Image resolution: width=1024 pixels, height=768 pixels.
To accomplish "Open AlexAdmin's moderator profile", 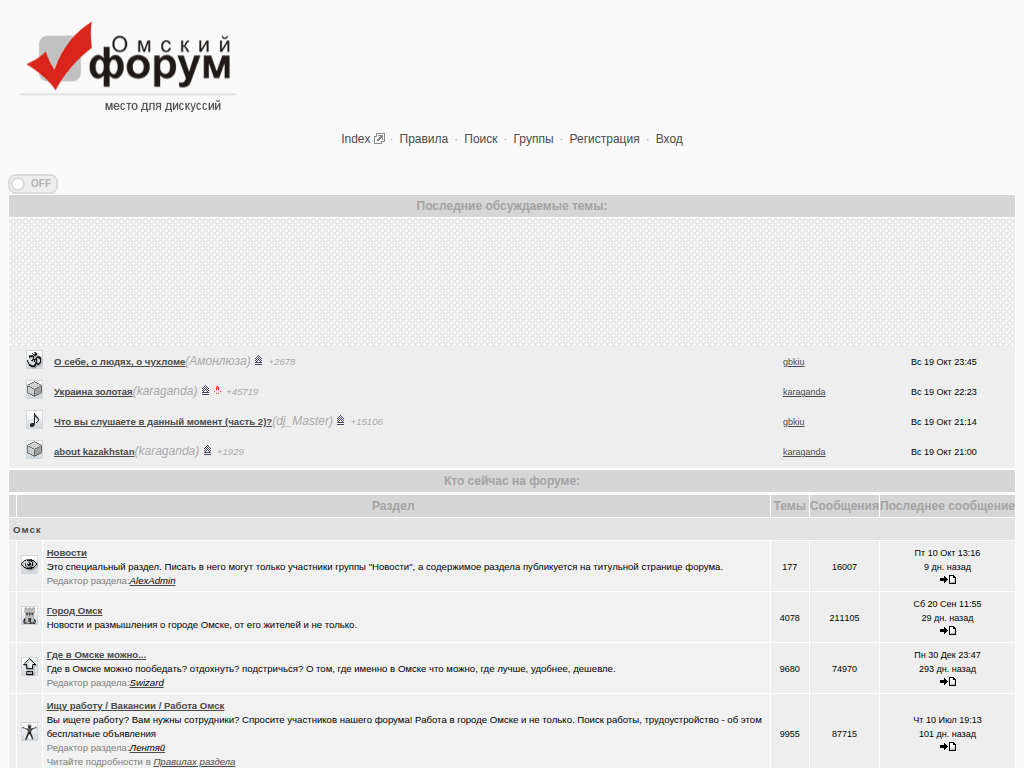I will tap(152, 581).
